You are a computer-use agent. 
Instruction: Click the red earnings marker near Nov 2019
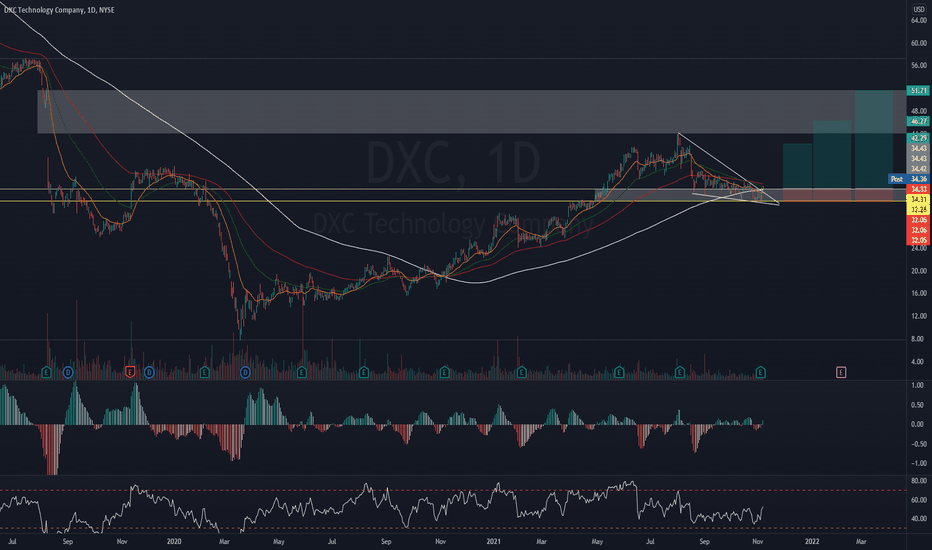(130, 373)
